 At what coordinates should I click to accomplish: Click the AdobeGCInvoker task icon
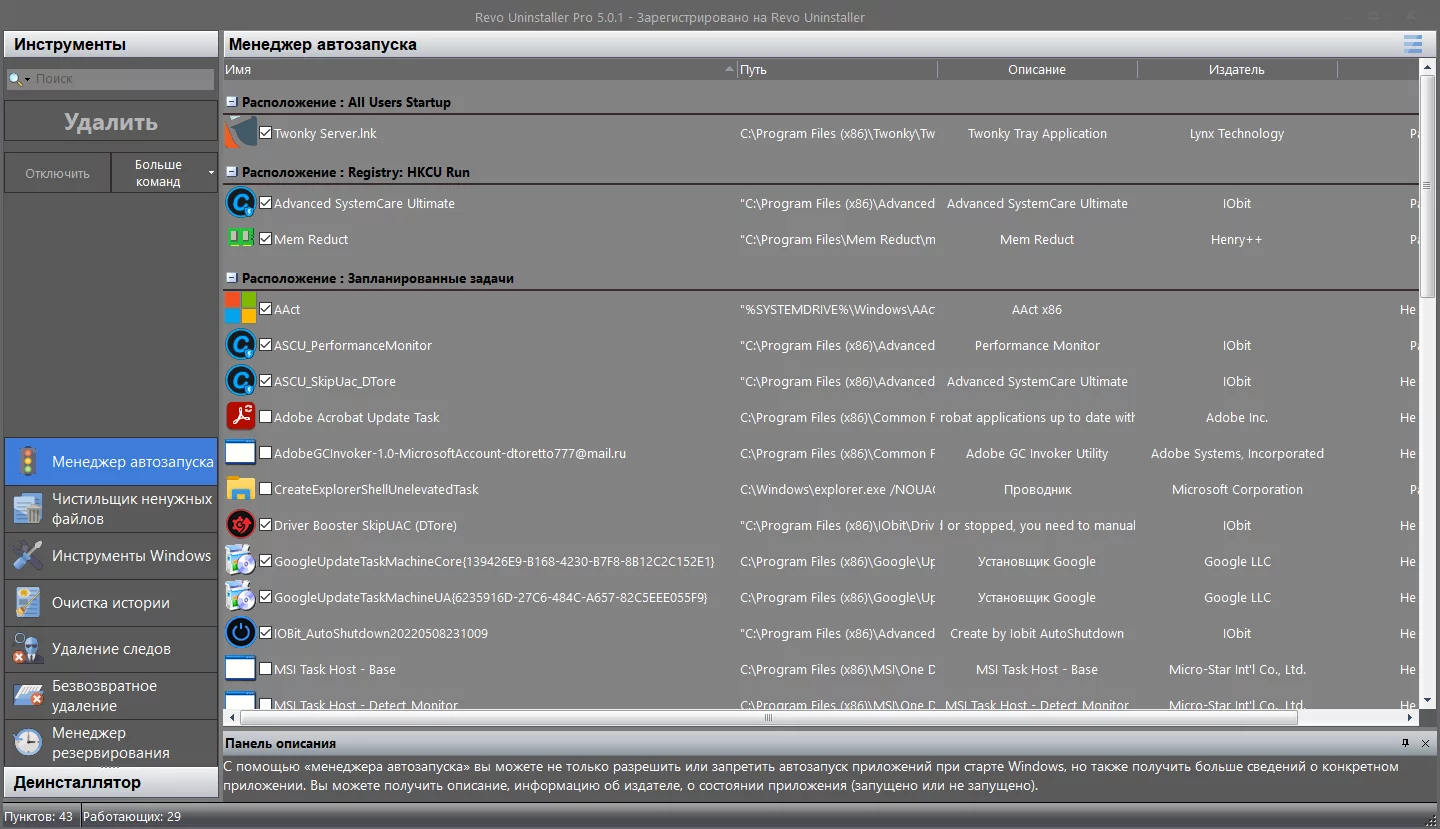(241, 453)
